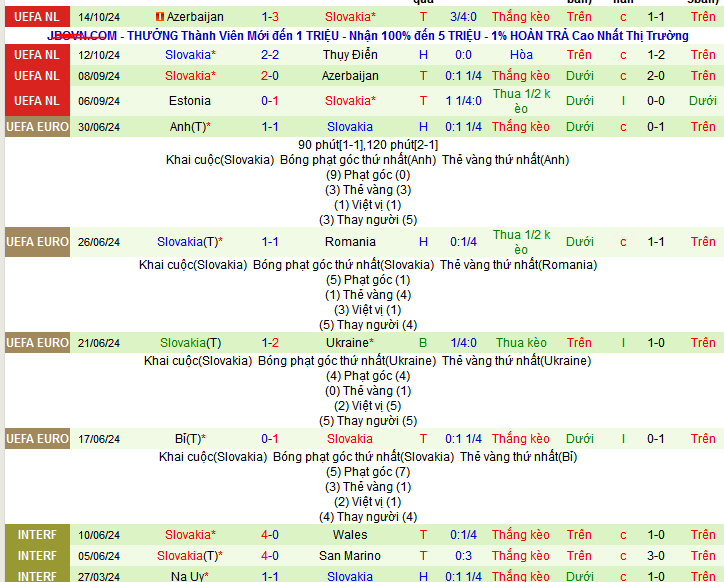Open the Romania team page
Screen dimensions: 724x582
[350, 241]
